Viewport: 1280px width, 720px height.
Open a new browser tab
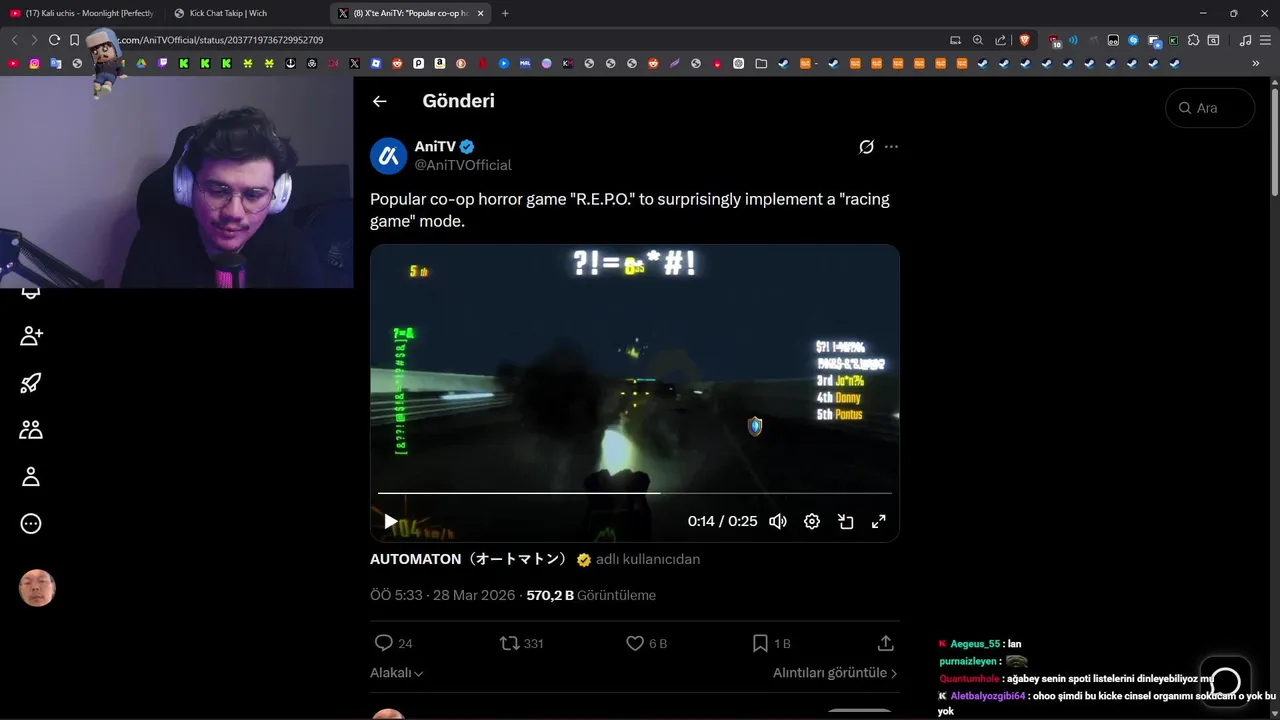pos(505,13)
